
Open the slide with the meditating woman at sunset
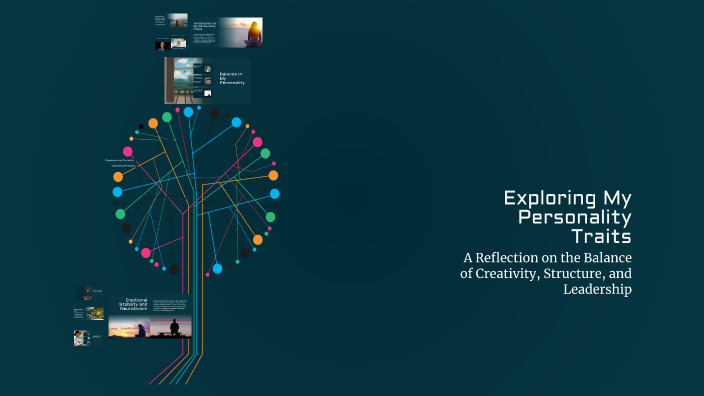pyautogui.click(x=227, y=32)
